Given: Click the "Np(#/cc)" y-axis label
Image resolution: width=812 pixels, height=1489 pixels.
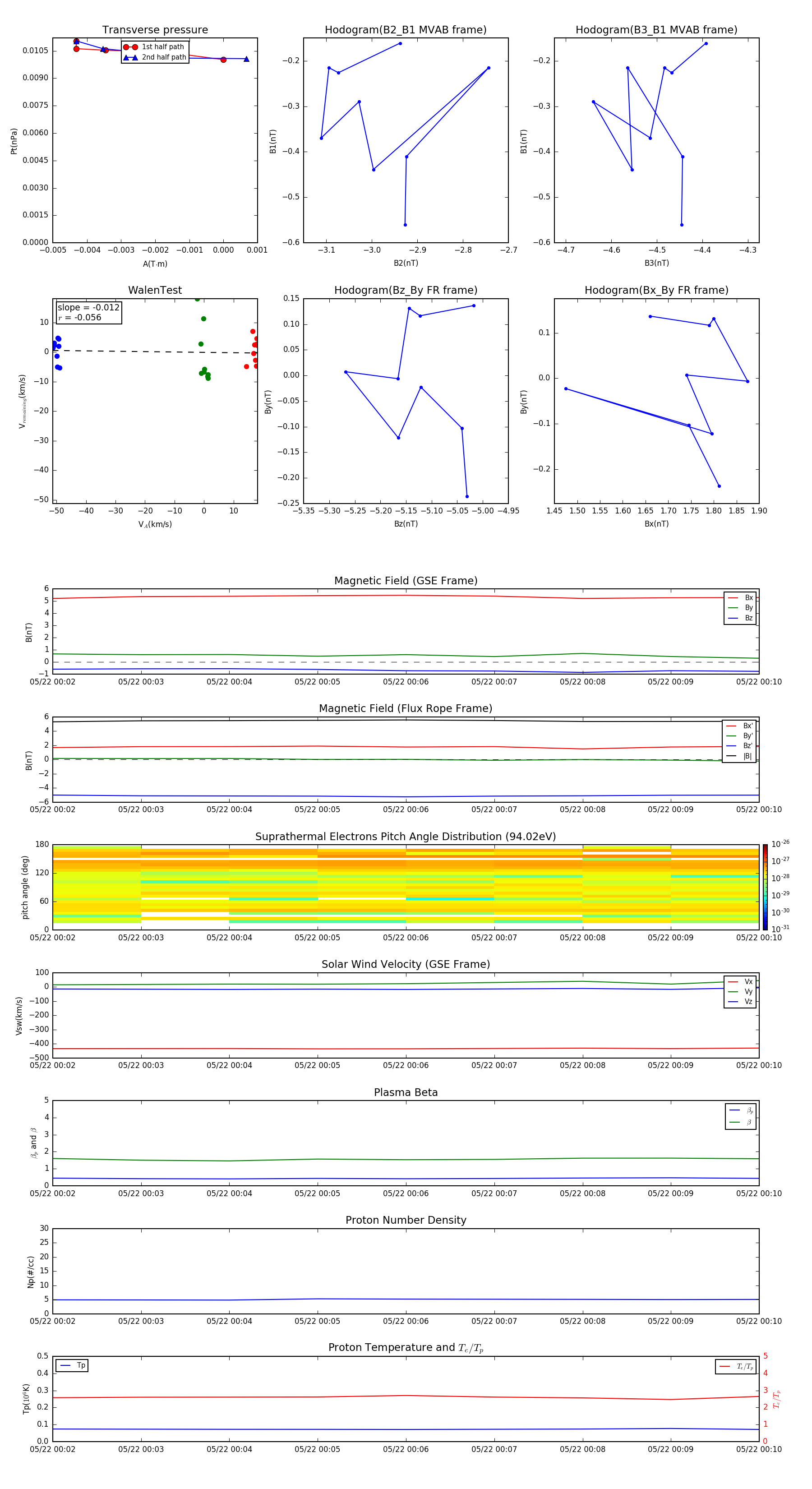Looking at the screenshot, I should [x=31, y=1272].
